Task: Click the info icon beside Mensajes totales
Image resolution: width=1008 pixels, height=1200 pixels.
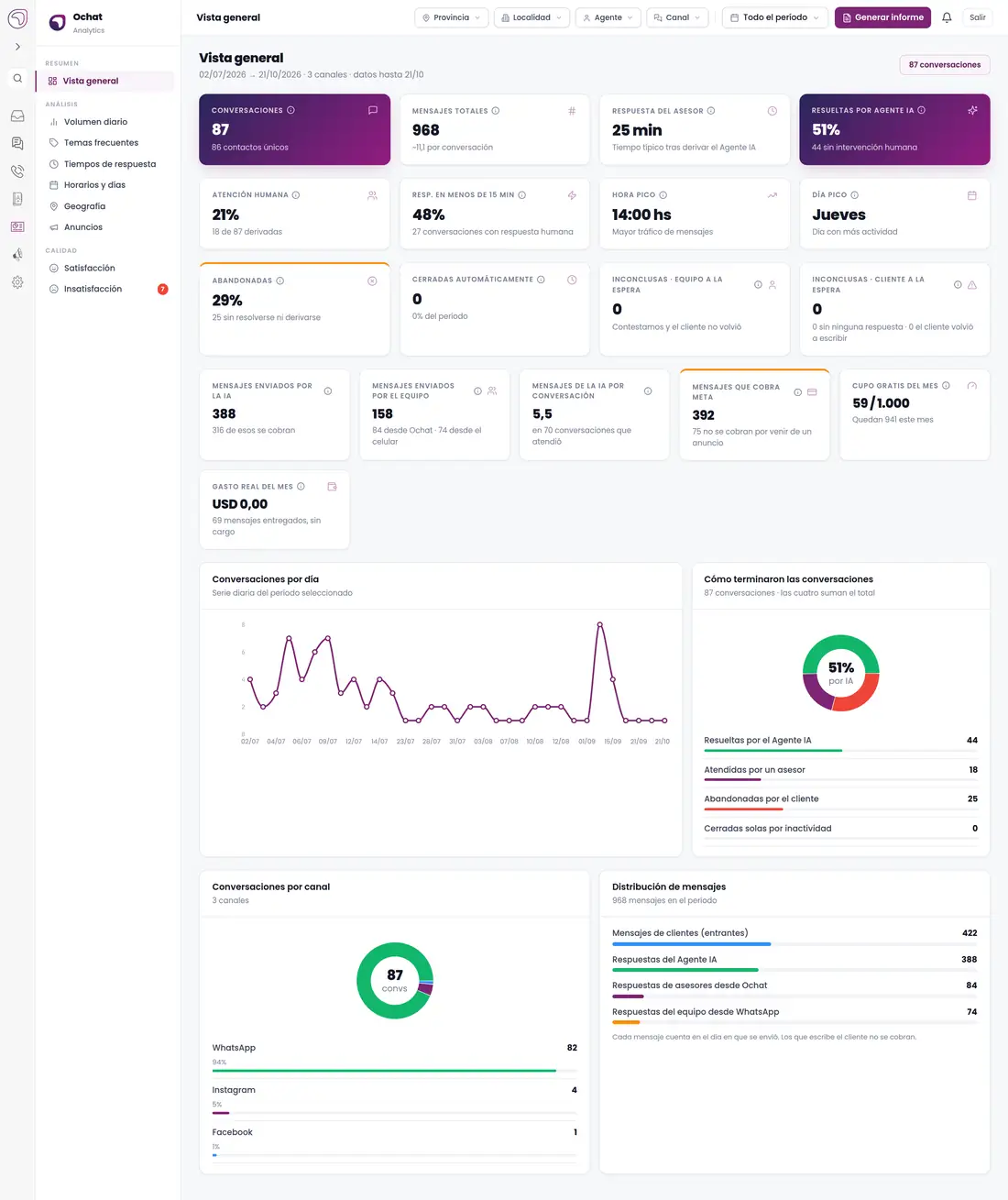Action: pyautogui.click(x=496, y=111)
